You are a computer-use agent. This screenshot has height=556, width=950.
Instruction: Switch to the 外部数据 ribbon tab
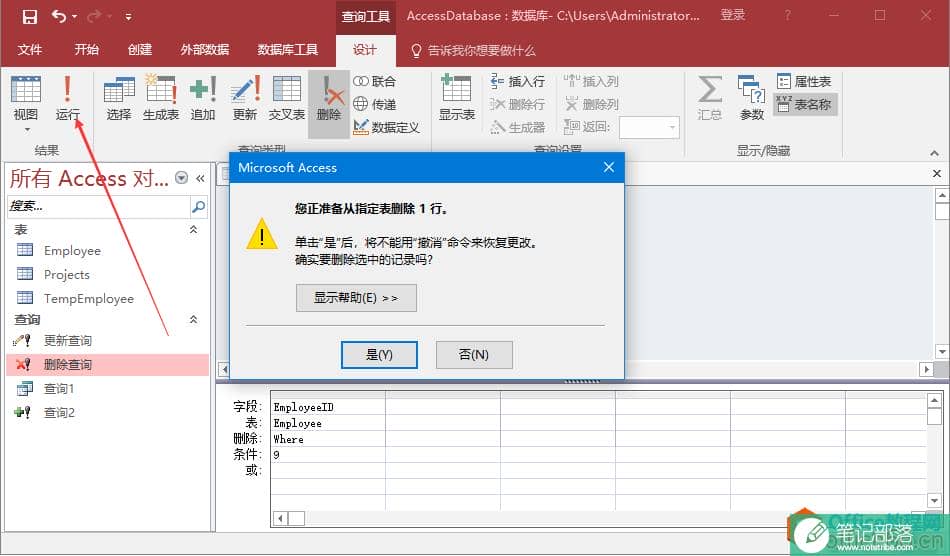(x=204, y=50)
